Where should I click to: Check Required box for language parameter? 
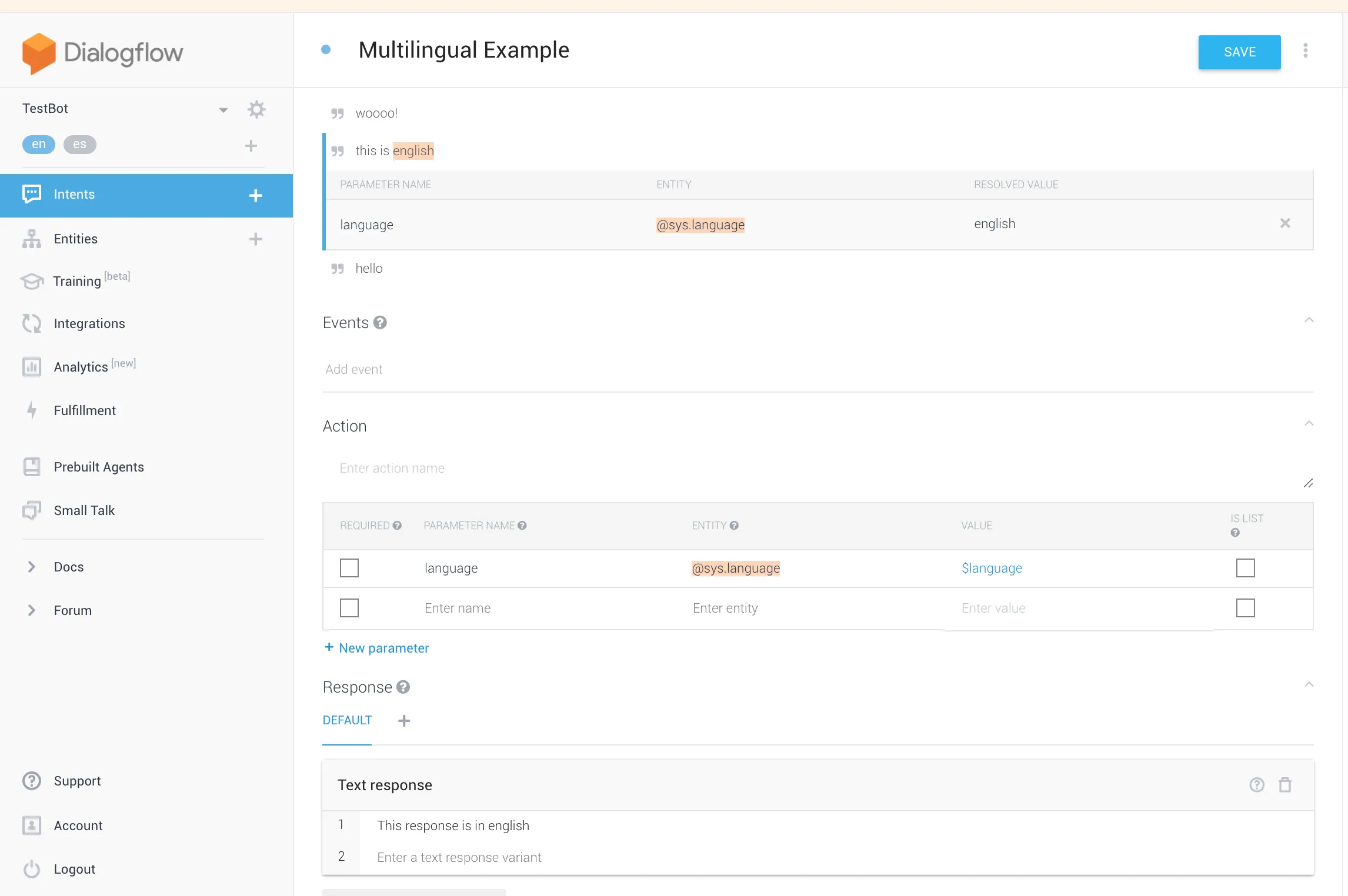(x=349, y=568)
